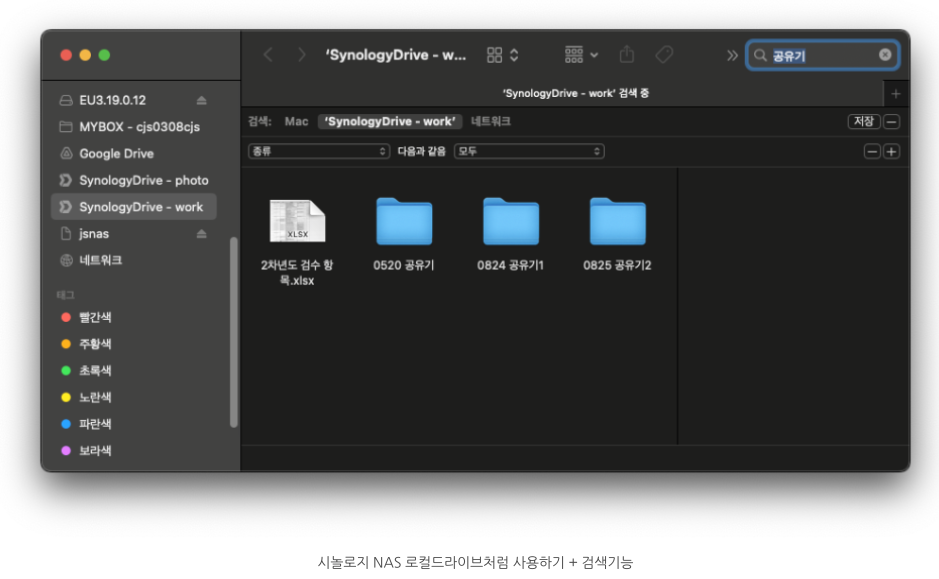Viewport: 939px width, 579px height.
Task: Open the 모두 value dropdown
Action: point(529,151)
